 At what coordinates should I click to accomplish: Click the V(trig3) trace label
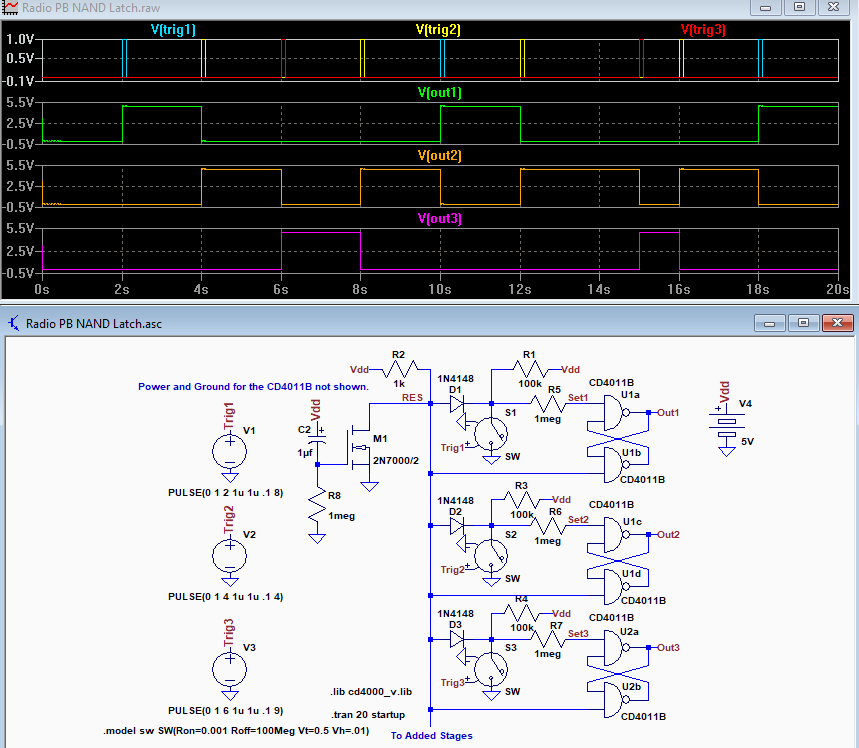coord(703,30)
